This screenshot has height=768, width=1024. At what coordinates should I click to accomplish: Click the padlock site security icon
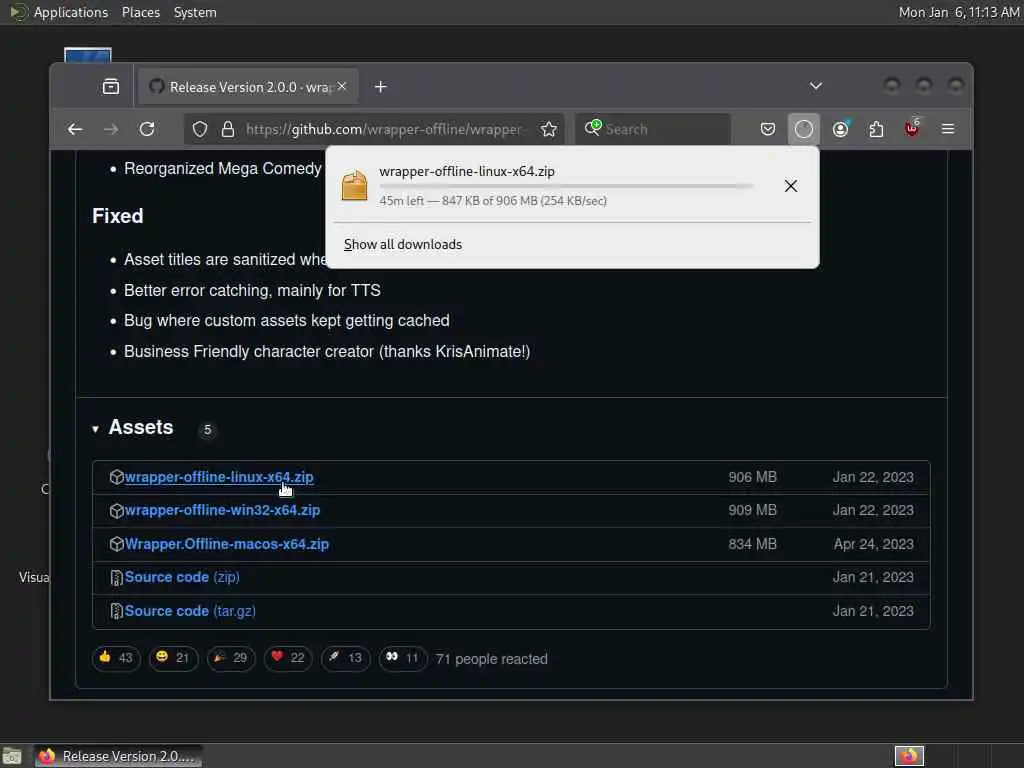[228, 129]
